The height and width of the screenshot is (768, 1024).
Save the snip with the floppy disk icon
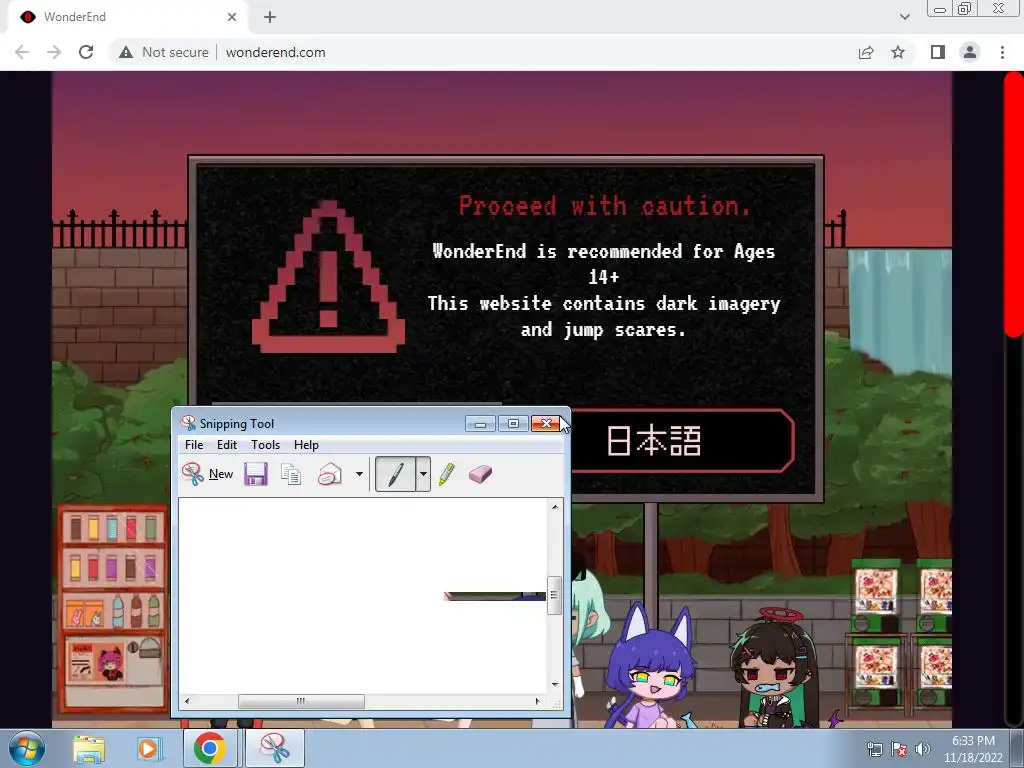click(256, 474)
